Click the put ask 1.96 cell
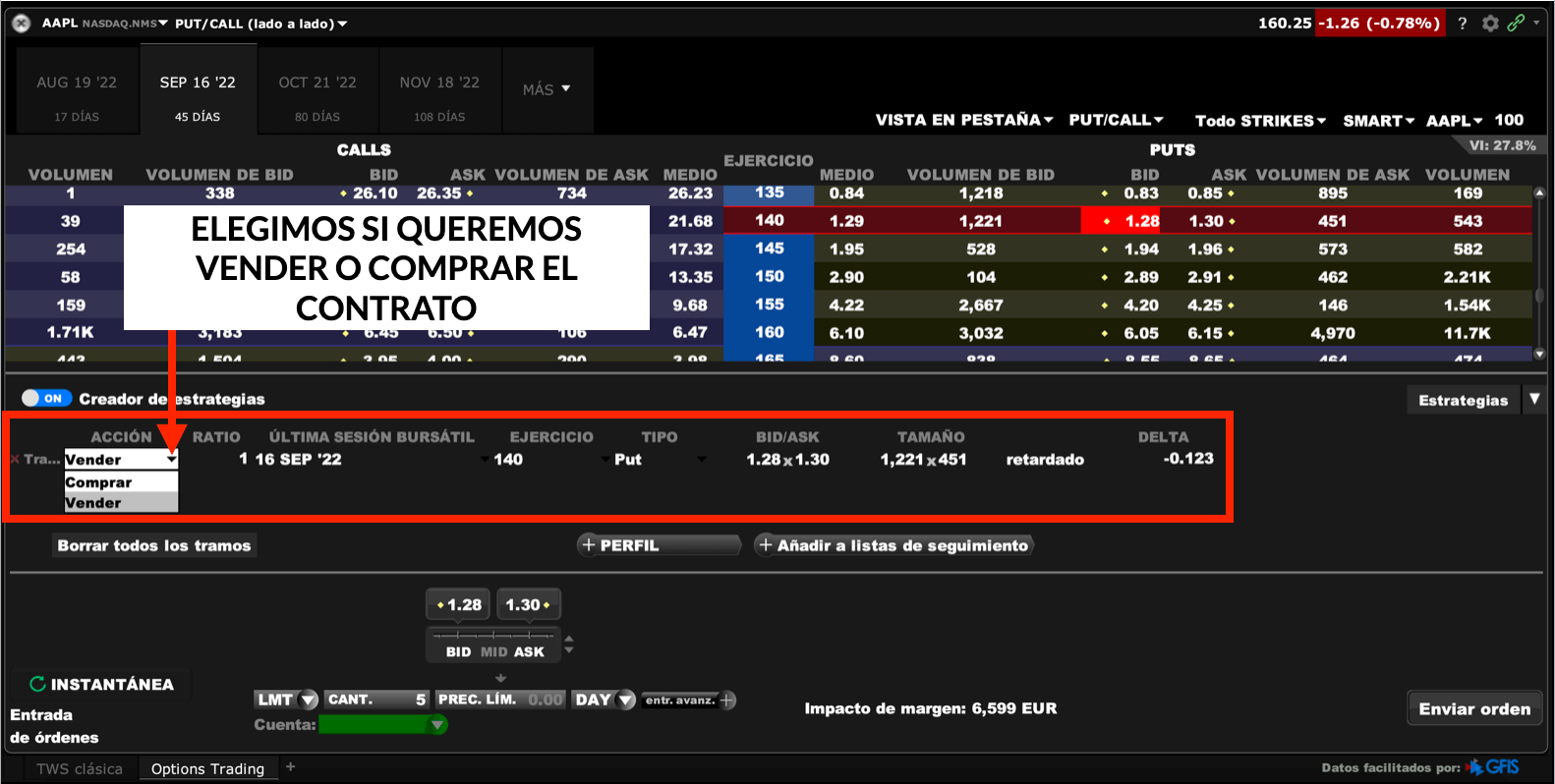The image size is (1555, 784). click(1211, 249)
